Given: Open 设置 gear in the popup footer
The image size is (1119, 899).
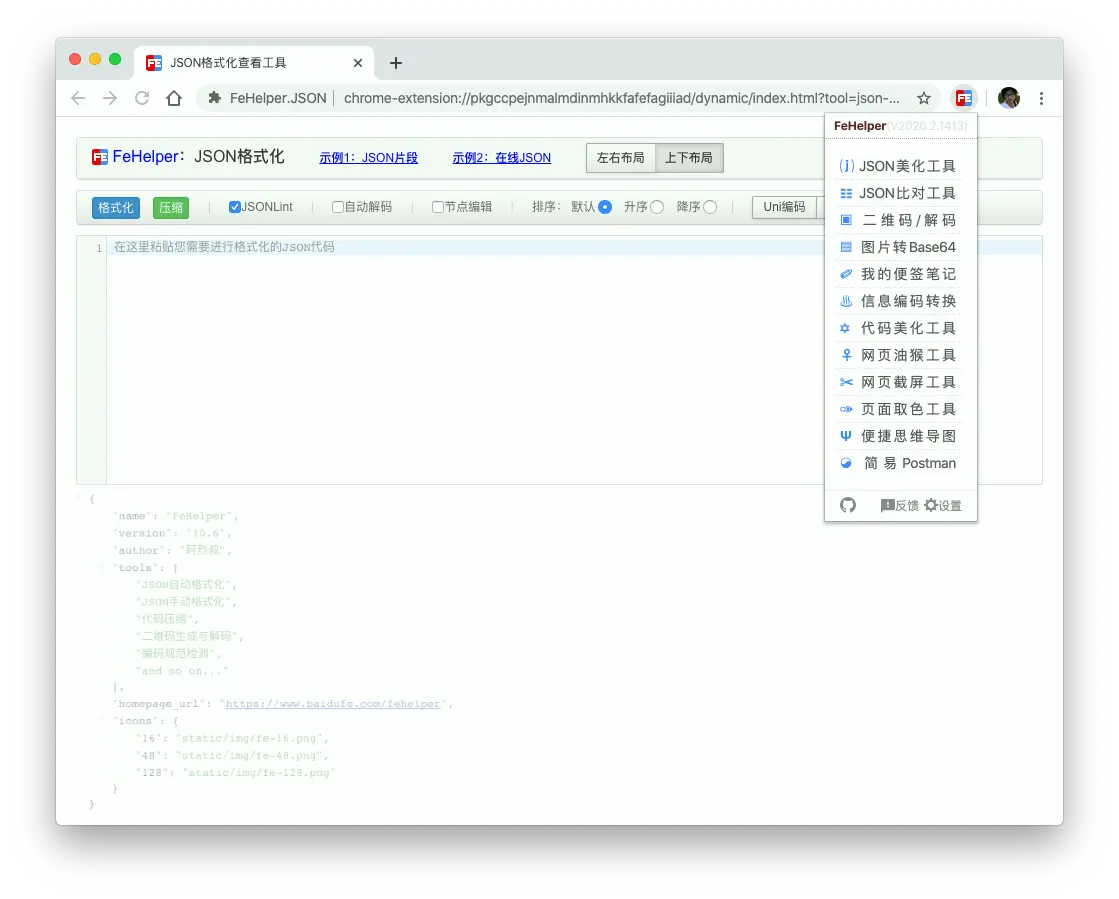Looking at the screenshot, I should [931, 505].
